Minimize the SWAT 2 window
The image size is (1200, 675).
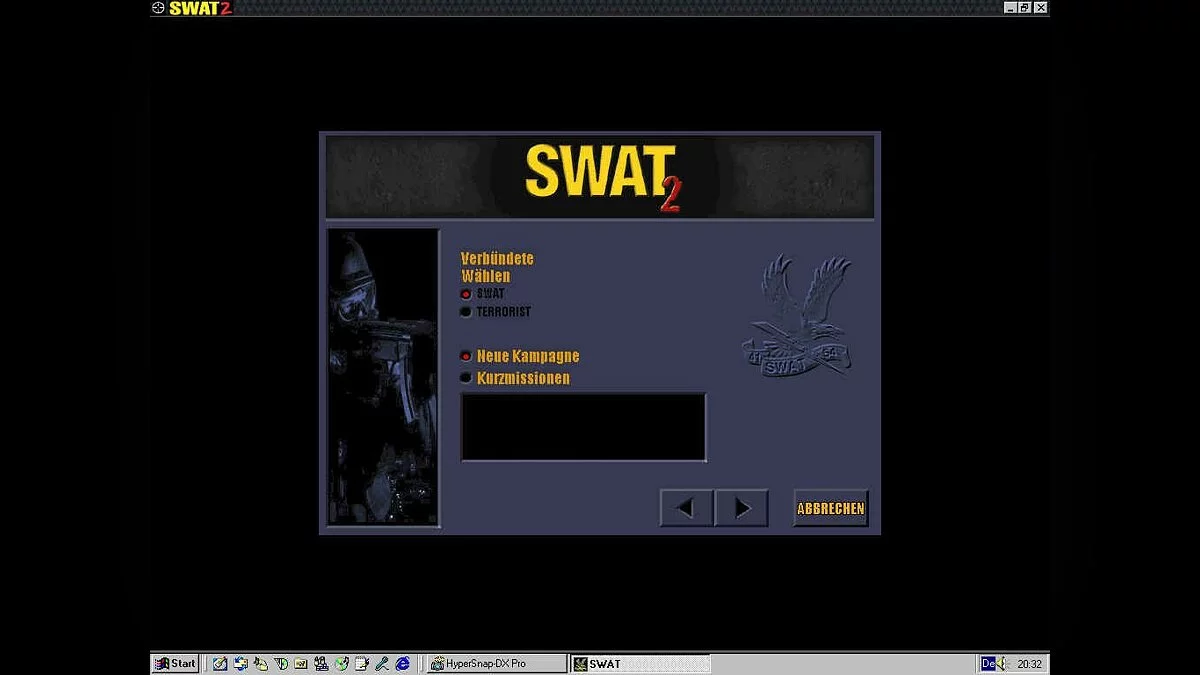pyautogui.click(x=1010, y=7)
